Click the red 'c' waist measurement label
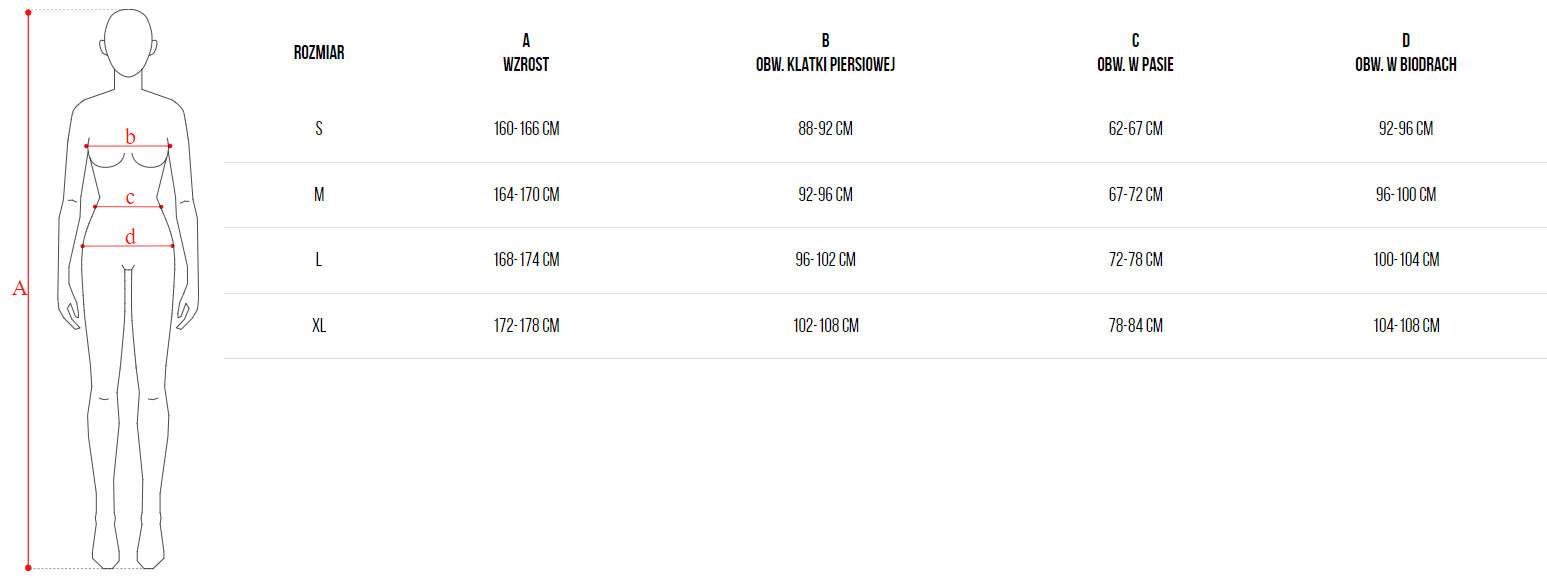The height and width of the screenshot is (578, 1547). pos(130,198)
